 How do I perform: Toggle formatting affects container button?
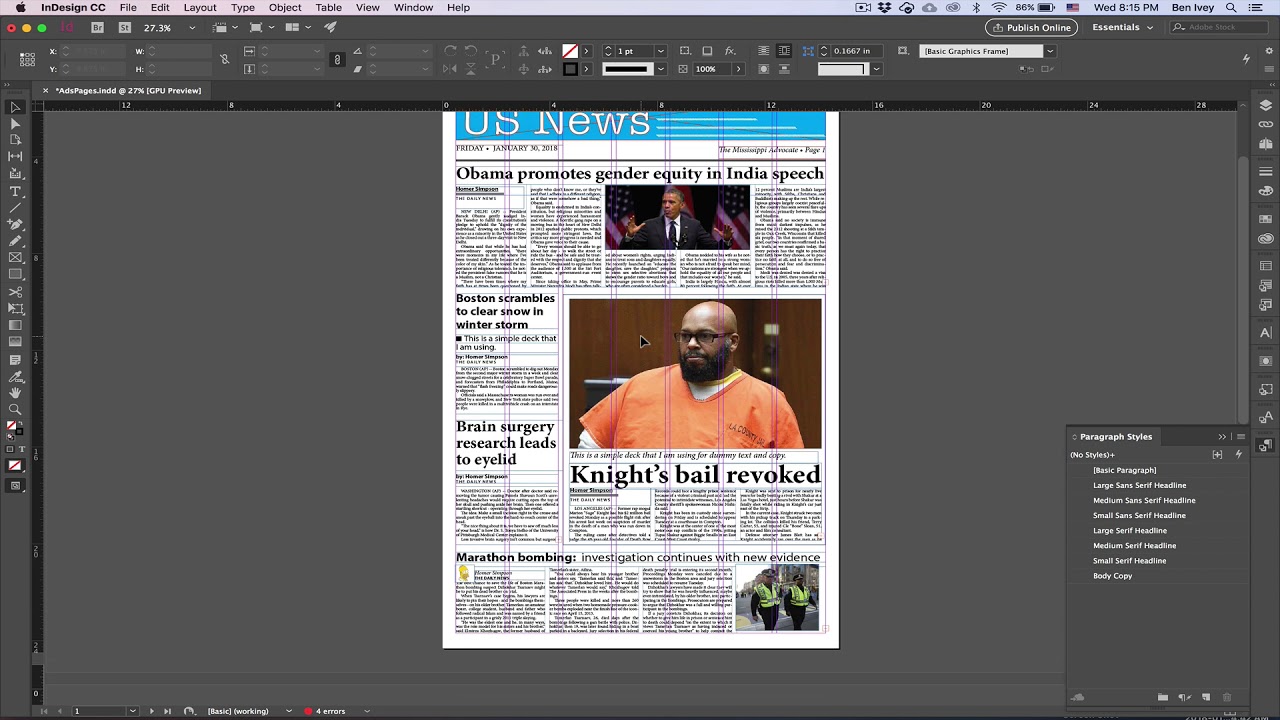coord(9,449)
